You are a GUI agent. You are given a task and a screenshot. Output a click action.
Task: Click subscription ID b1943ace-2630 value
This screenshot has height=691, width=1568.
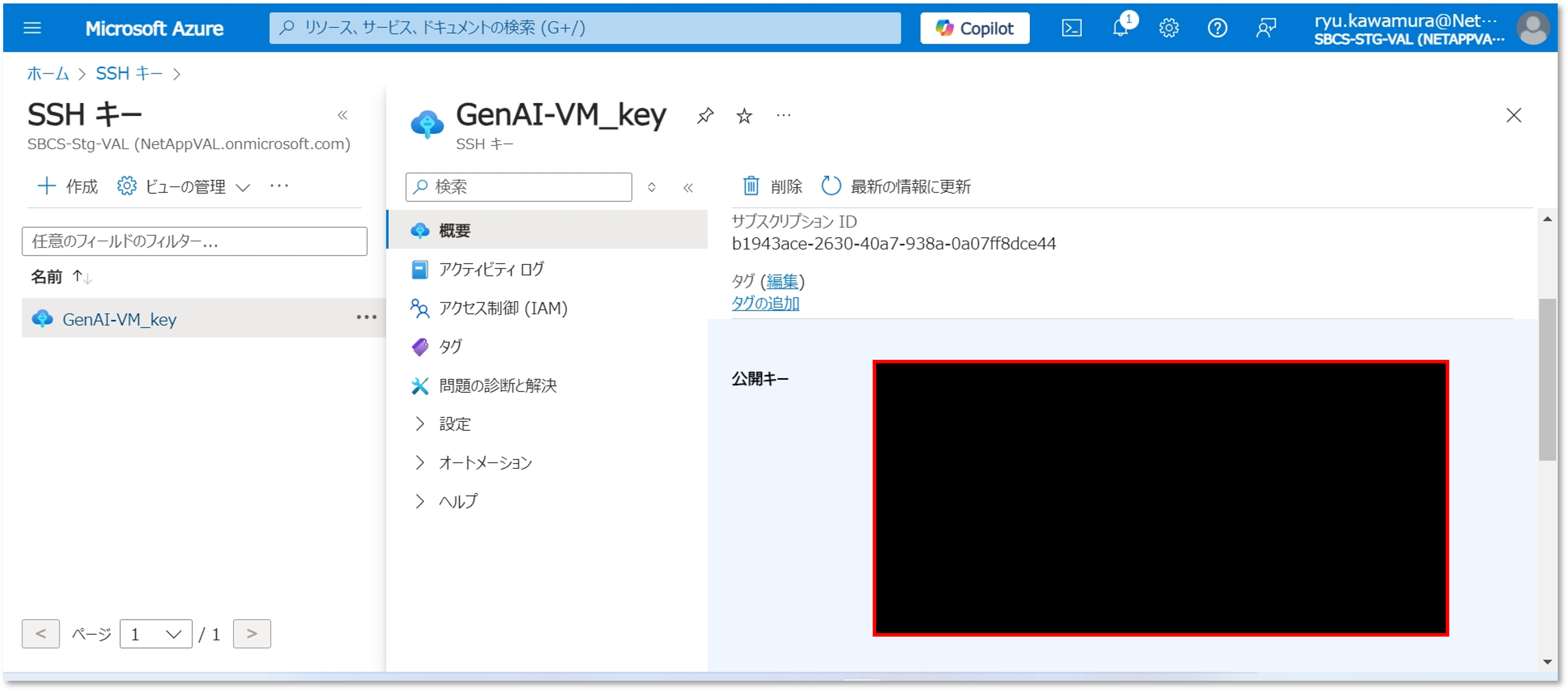pos(894,243)
